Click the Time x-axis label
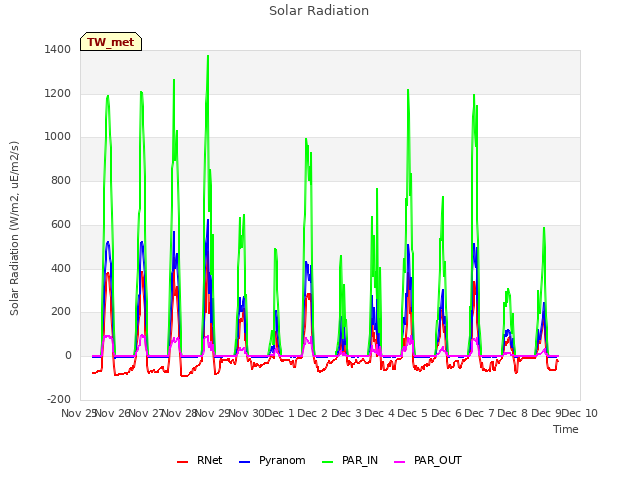 (565, 429)
